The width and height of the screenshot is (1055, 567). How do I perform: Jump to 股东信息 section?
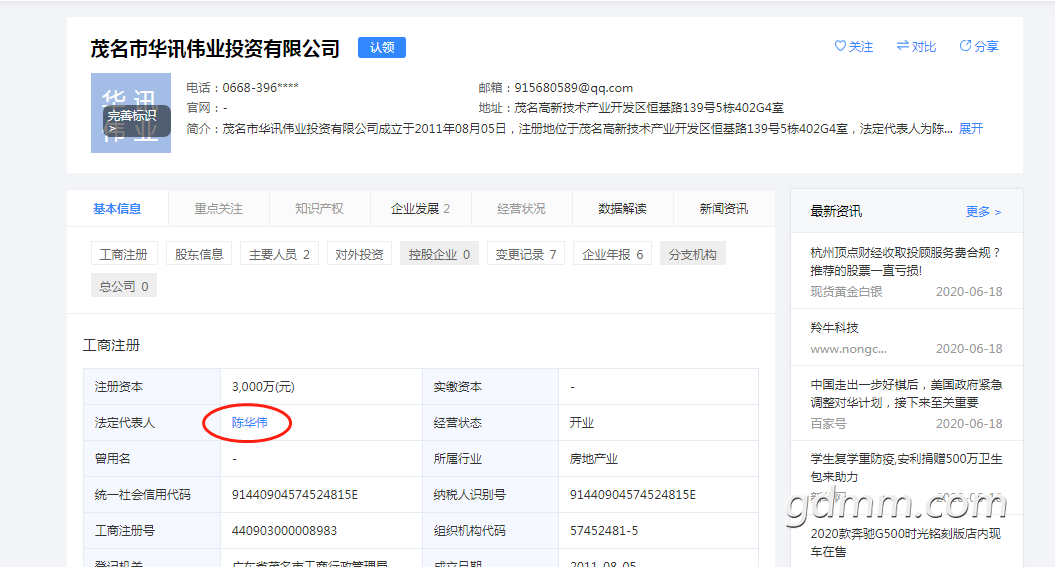point(199,255)
